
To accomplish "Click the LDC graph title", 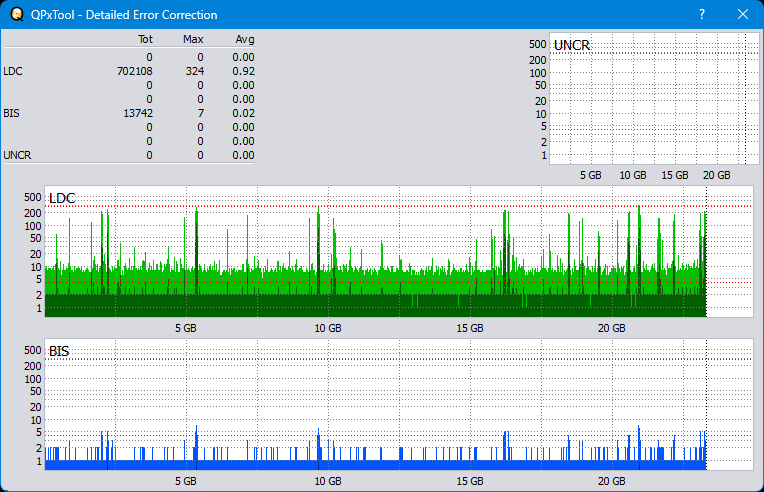I will pyautogui.click(x=62, y=198).
